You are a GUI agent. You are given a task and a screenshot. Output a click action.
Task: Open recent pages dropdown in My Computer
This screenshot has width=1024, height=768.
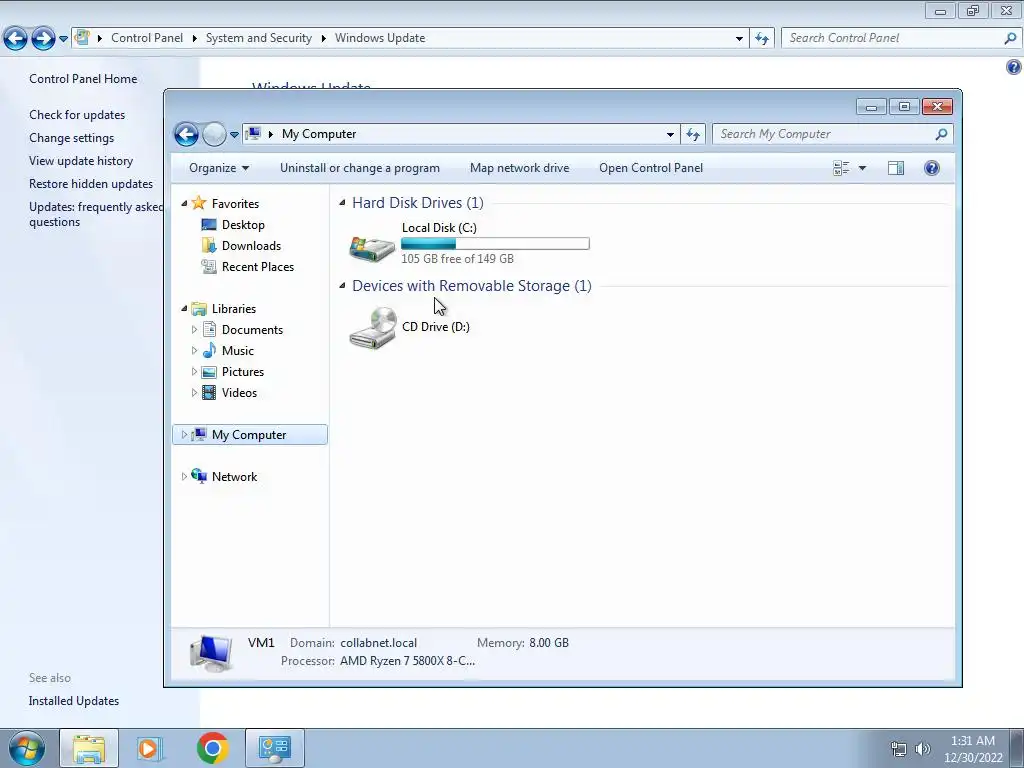click(x=234, y=135)
